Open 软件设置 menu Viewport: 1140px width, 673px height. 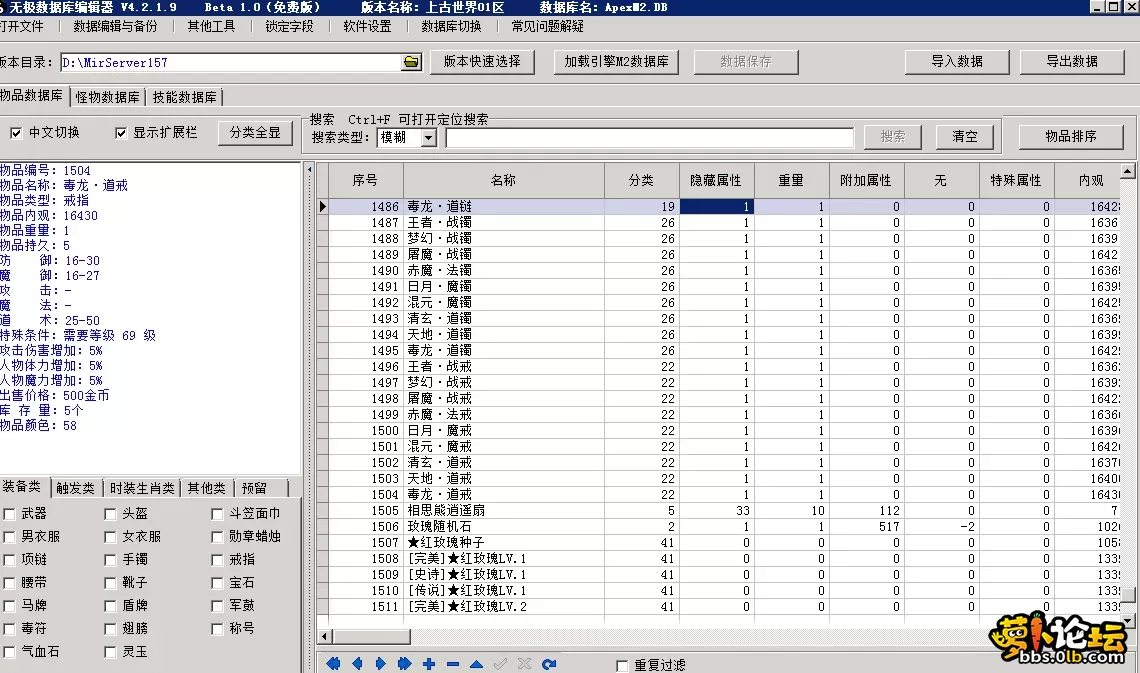367,26
